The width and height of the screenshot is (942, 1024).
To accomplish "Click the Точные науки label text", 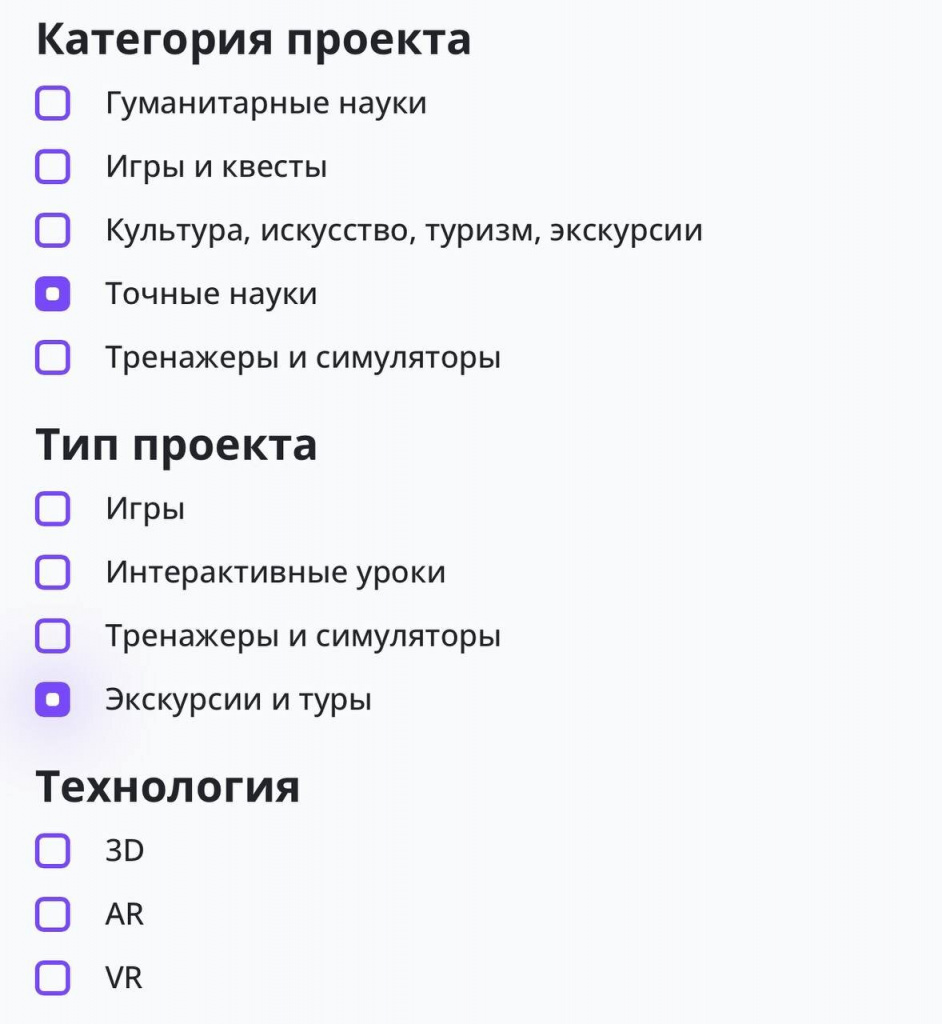I will 211,294.
